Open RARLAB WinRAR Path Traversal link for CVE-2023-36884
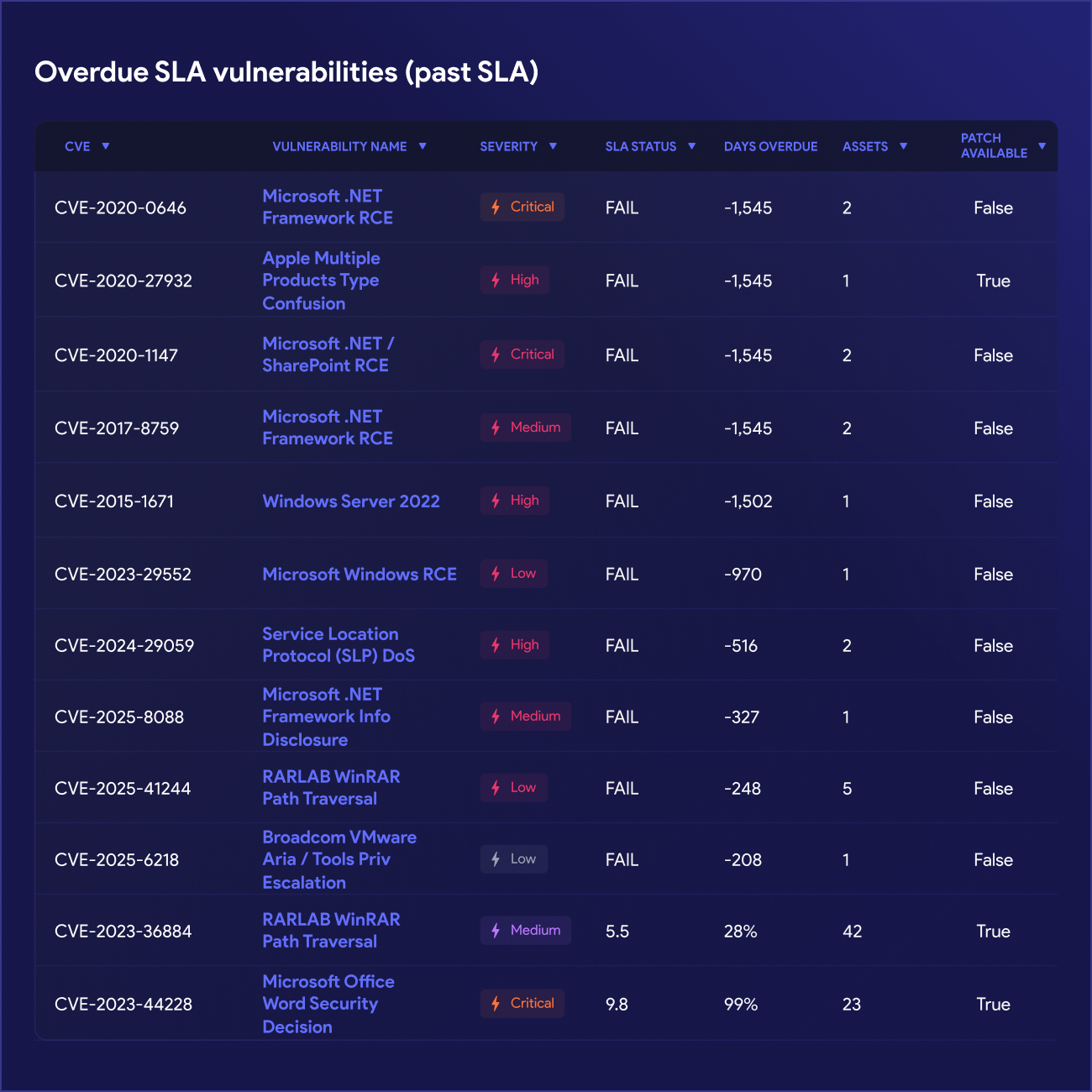 click(x=331, y=931)
